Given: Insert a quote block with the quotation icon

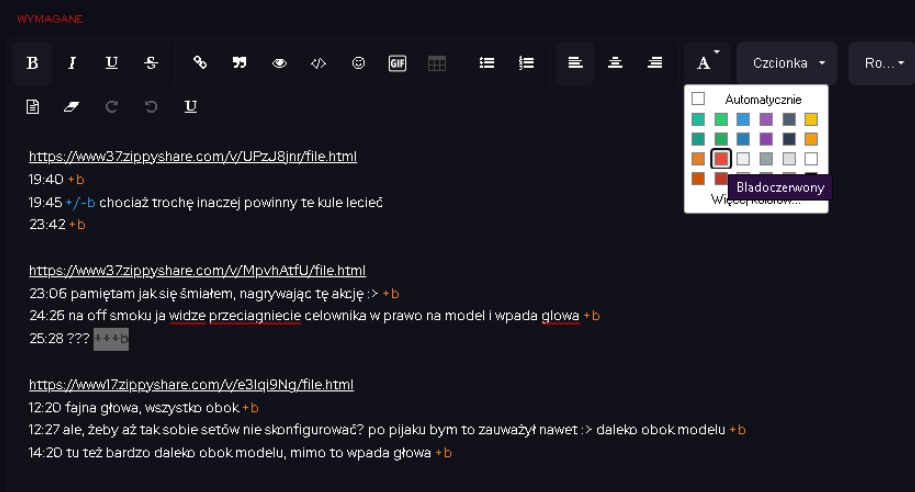Looking at the screenshot, I should pyautogui.click(x=239, y=63).
